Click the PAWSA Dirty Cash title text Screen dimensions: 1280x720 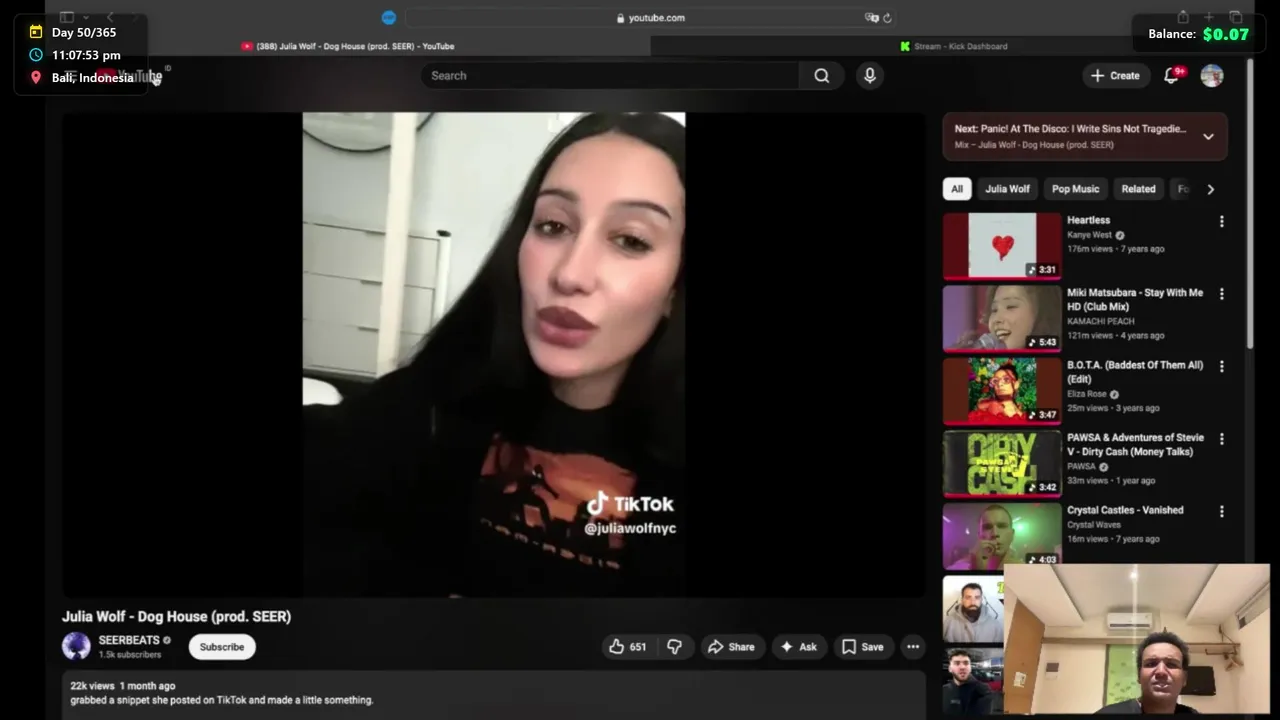click(1135, 445)
